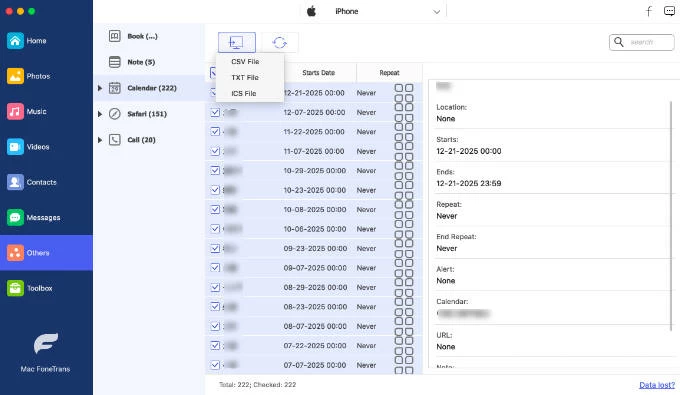Image resolution: width=680 pixels, height=395 pixels.
Task: Click the Call (20) phone icon
Action: click(114, 140)
